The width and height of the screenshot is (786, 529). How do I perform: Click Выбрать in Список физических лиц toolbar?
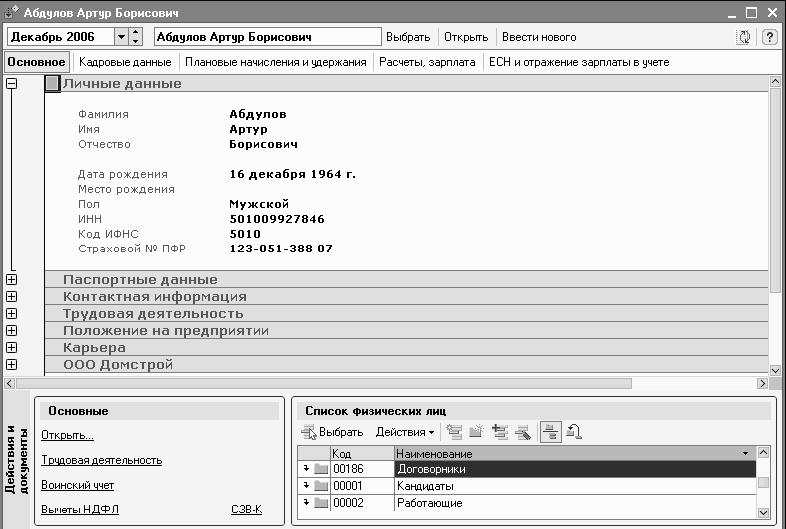(332, 432)
